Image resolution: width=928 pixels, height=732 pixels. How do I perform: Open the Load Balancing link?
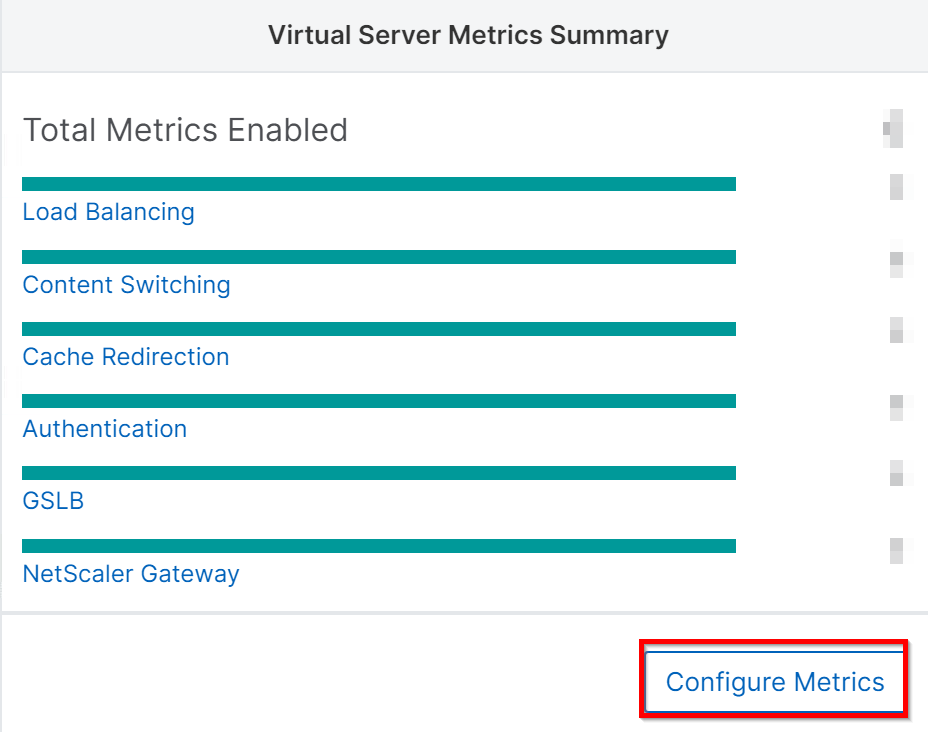(x=108, y=212)
